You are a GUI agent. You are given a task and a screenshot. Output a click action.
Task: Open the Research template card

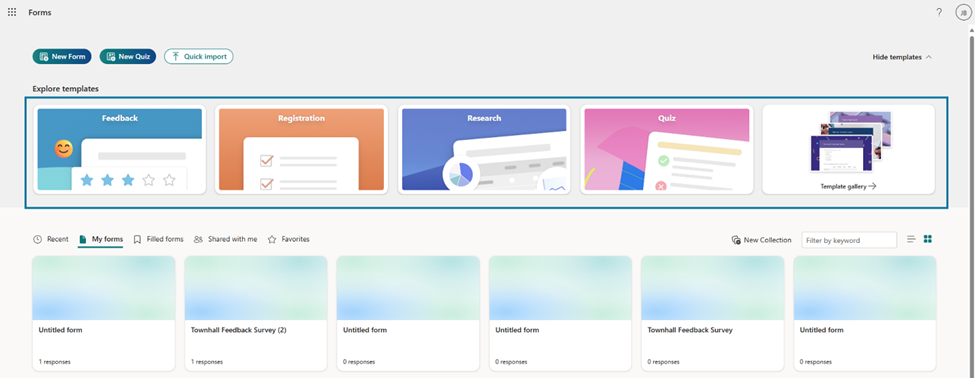[x=484, y=149]
